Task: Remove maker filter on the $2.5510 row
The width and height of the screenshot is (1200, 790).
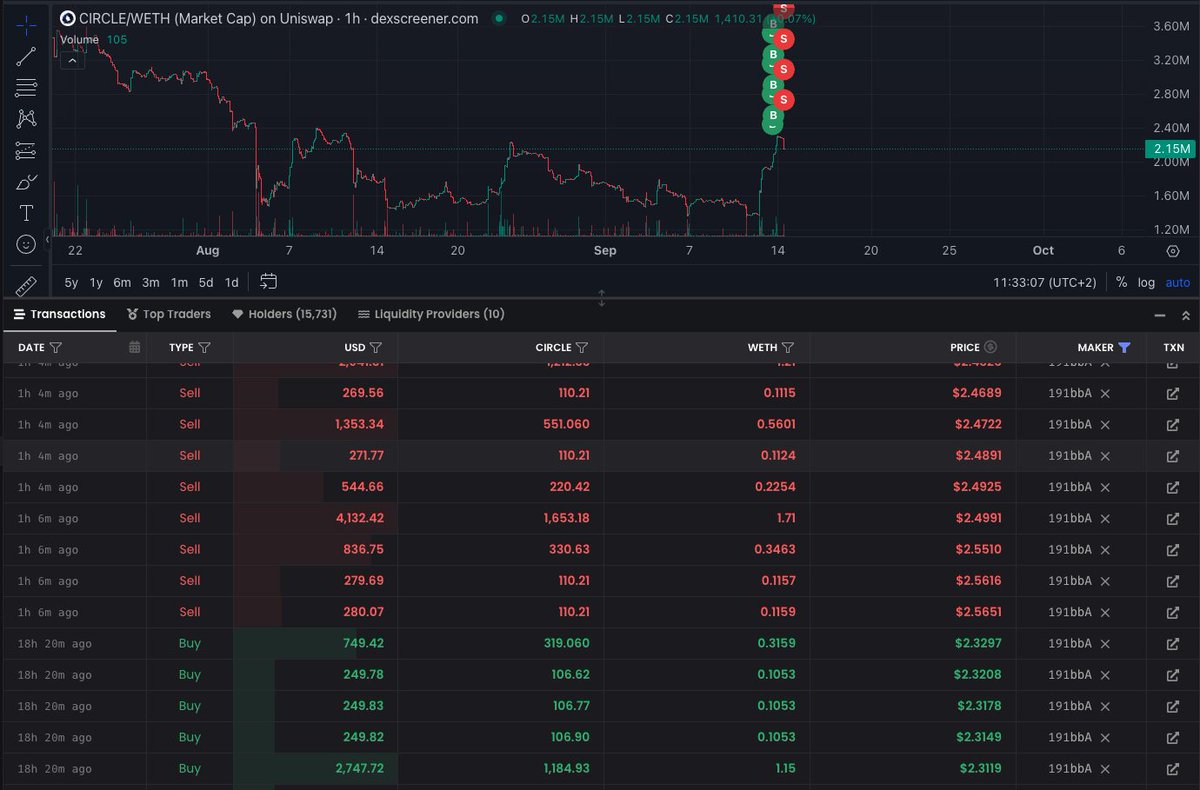Action: point(1105,550)
